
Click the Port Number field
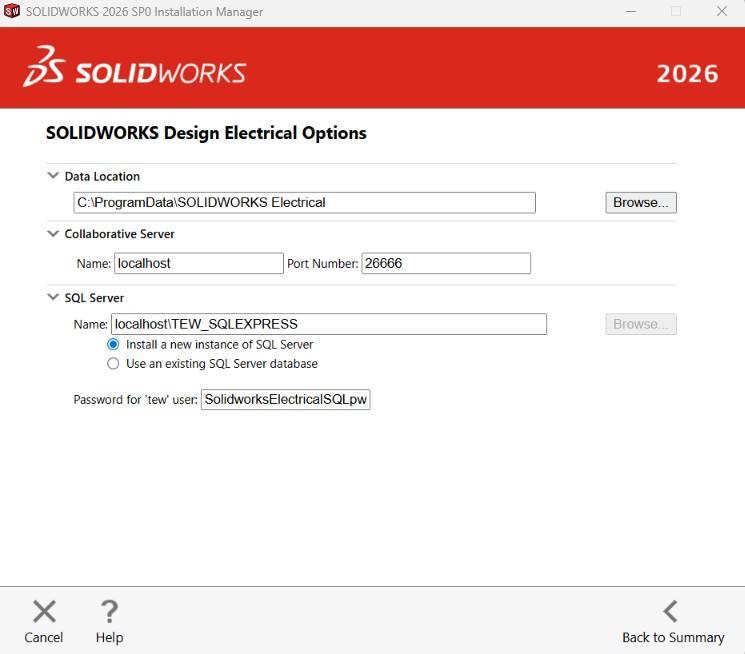click(x=446, y=263)
